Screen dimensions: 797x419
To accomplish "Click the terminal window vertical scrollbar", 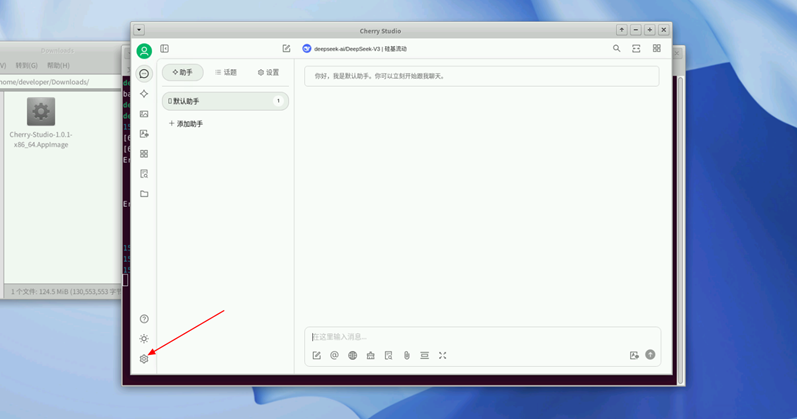I will [x=681, y=229].
